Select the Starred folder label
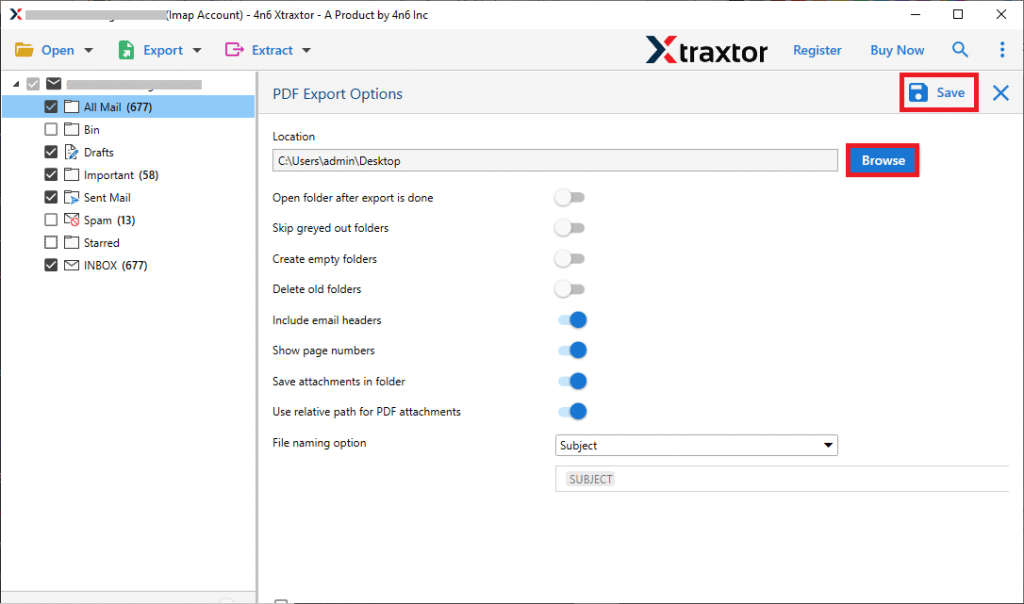Viewport: 1024px width, 604px height. [x=101, y=242]
